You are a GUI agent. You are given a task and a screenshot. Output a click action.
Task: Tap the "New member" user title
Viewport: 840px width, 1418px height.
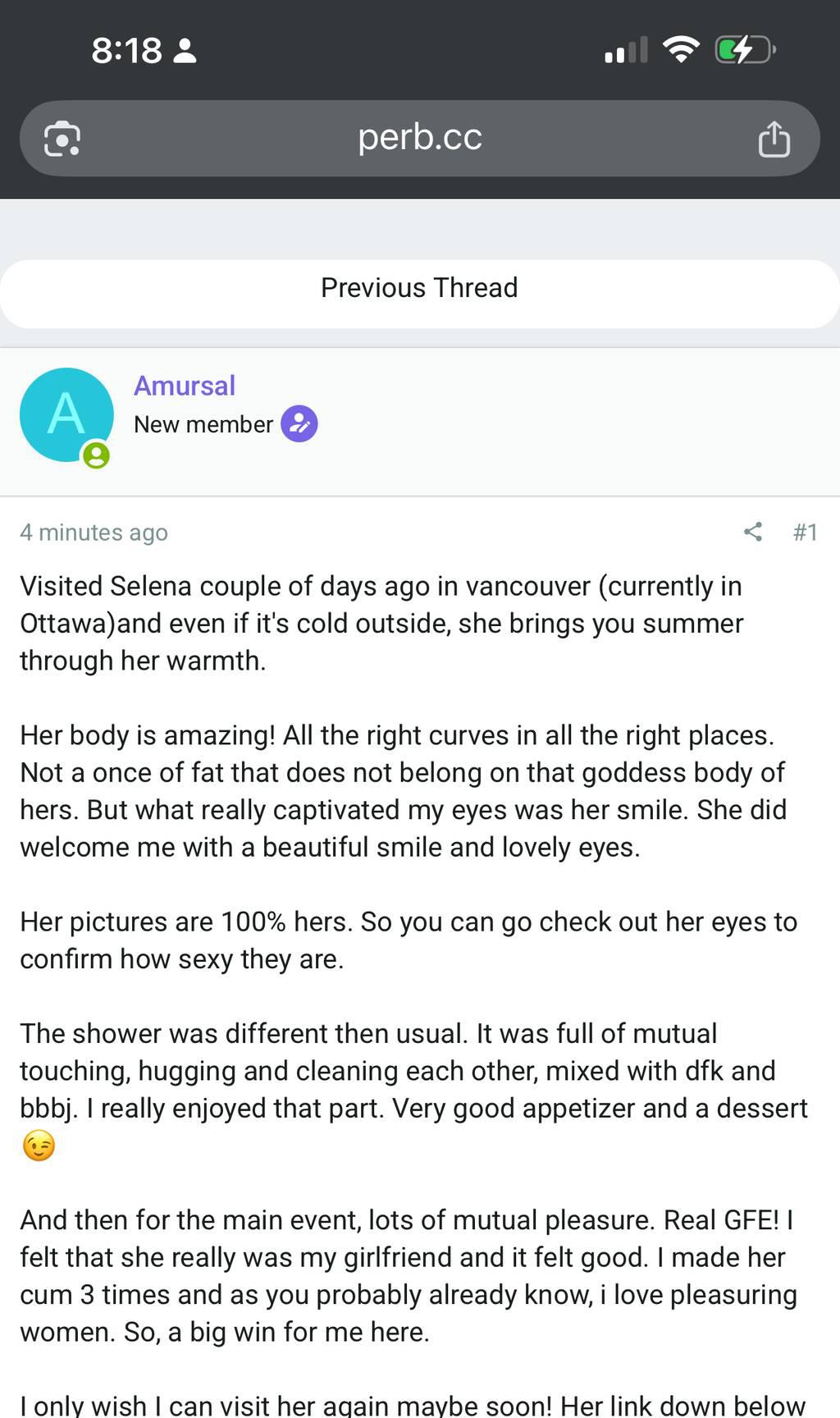[203, 424]
